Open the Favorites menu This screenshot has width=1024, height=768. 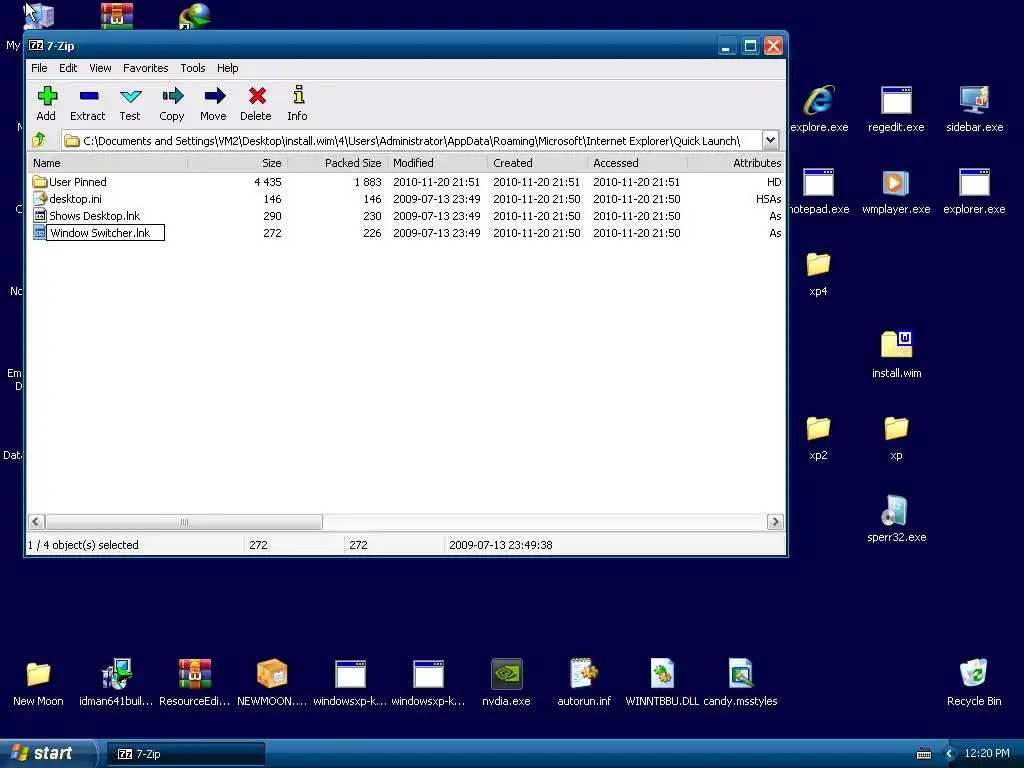click(146, 68)
